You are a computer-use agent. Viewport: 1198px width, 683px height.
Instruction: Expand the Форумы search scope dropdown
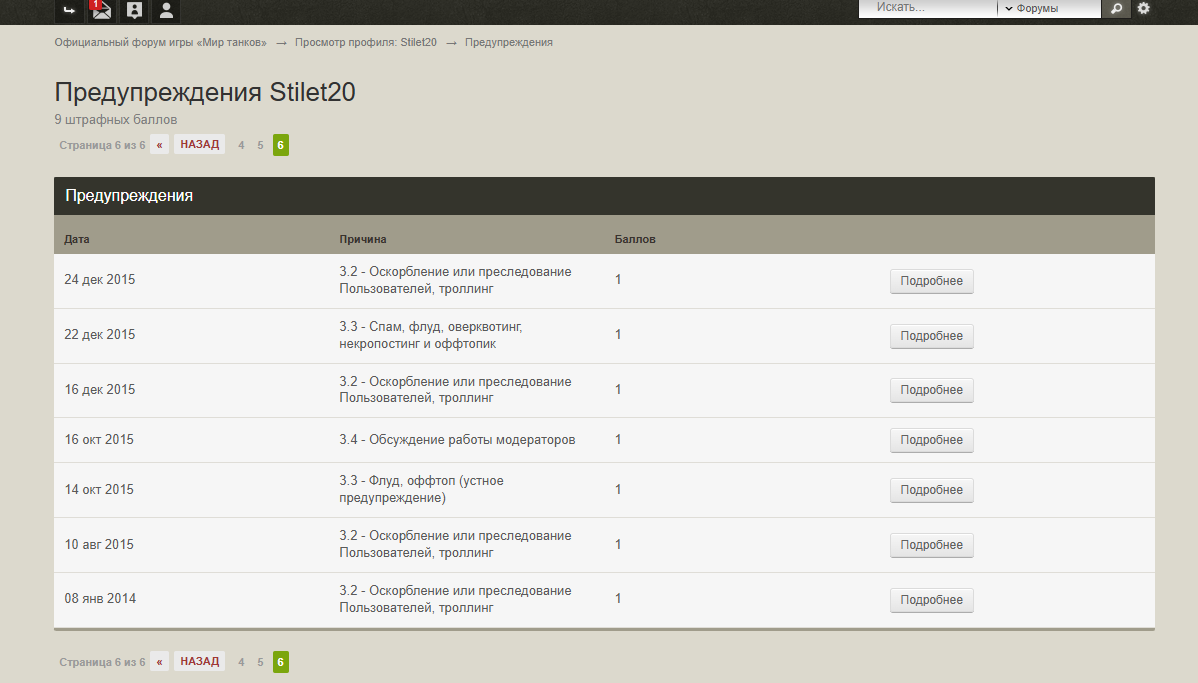(x=1048, y=8)
